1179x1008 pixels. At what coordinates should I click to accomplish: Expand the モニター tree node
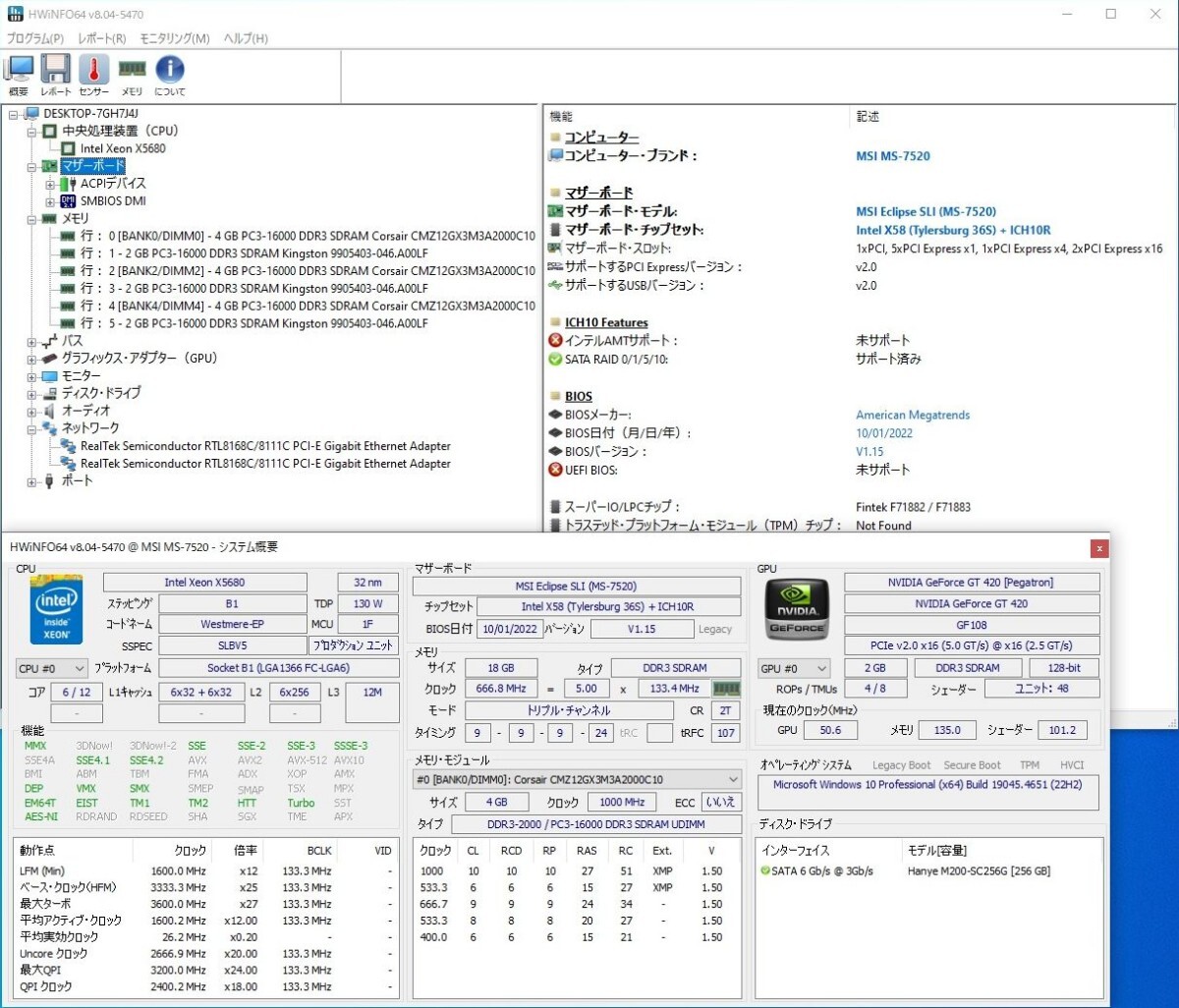click(32, 376)
